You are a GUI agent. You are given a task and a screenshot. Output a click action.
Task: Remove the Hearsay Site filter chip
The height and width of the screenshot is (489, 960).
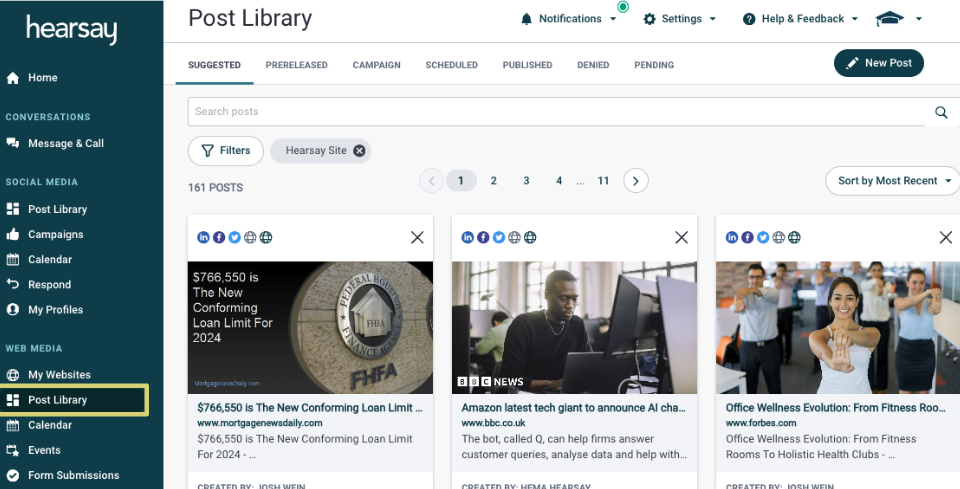(x=359, y=151)
